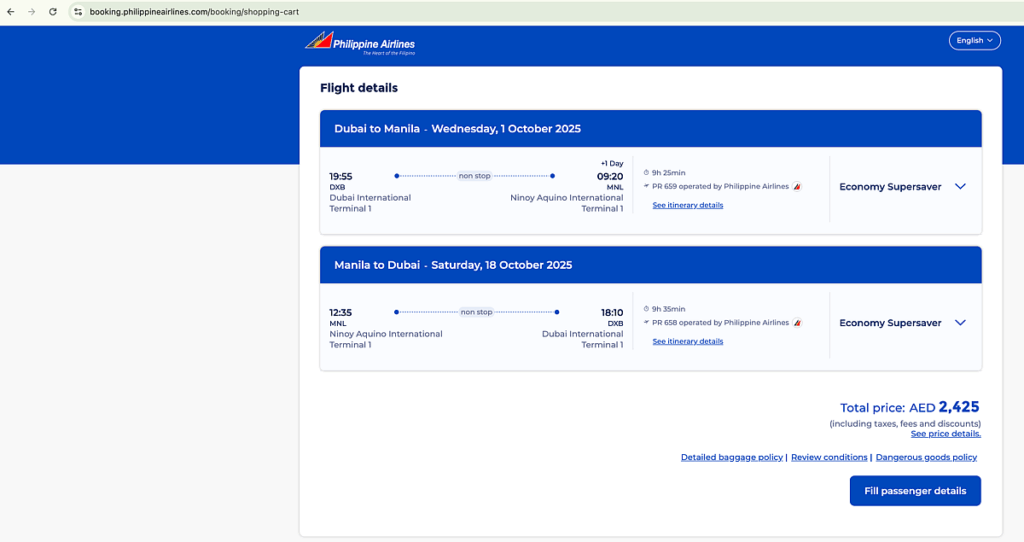This screenshot has height=542, width=1024.
Task: Click the browser forward arrow
Action: [x=30, y=12]
